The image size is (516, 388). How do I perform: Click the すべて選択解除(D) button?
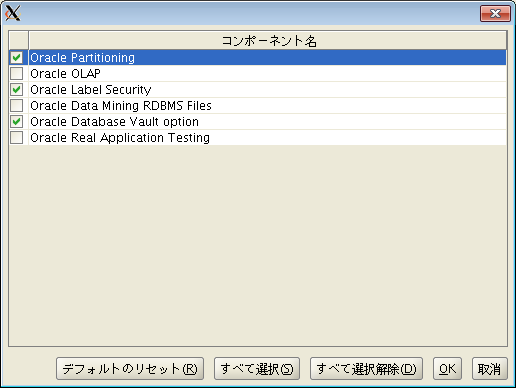point(366,369)
